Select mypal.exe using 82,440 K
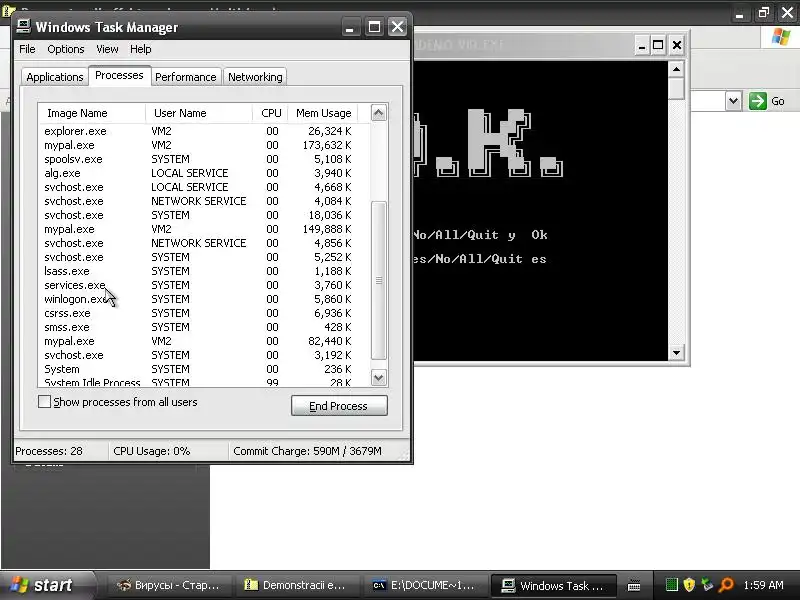800x600 pixels. 198,341
